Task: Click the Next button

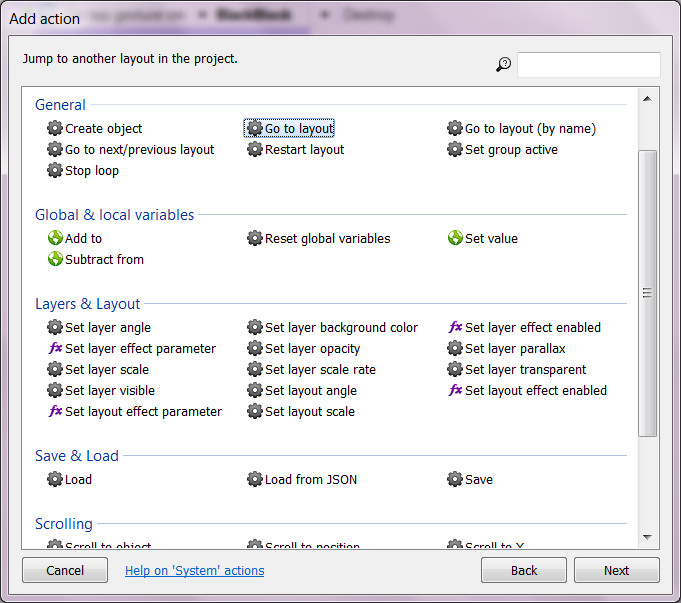Action: [x=616, y=570]
